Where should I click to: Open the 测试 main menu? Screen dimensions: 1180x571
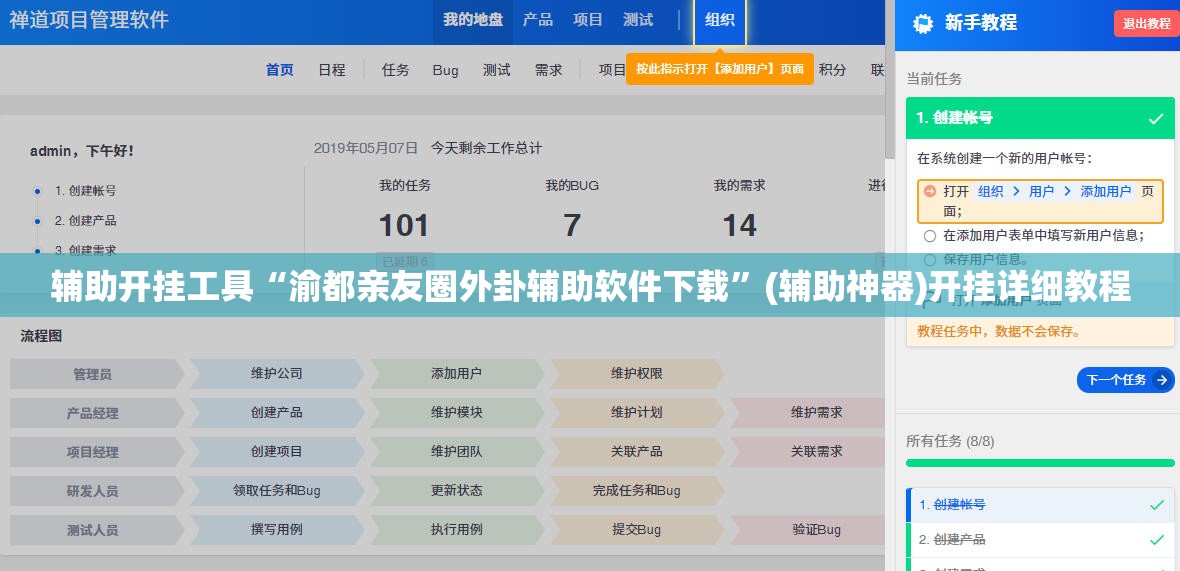click(638, 20)
